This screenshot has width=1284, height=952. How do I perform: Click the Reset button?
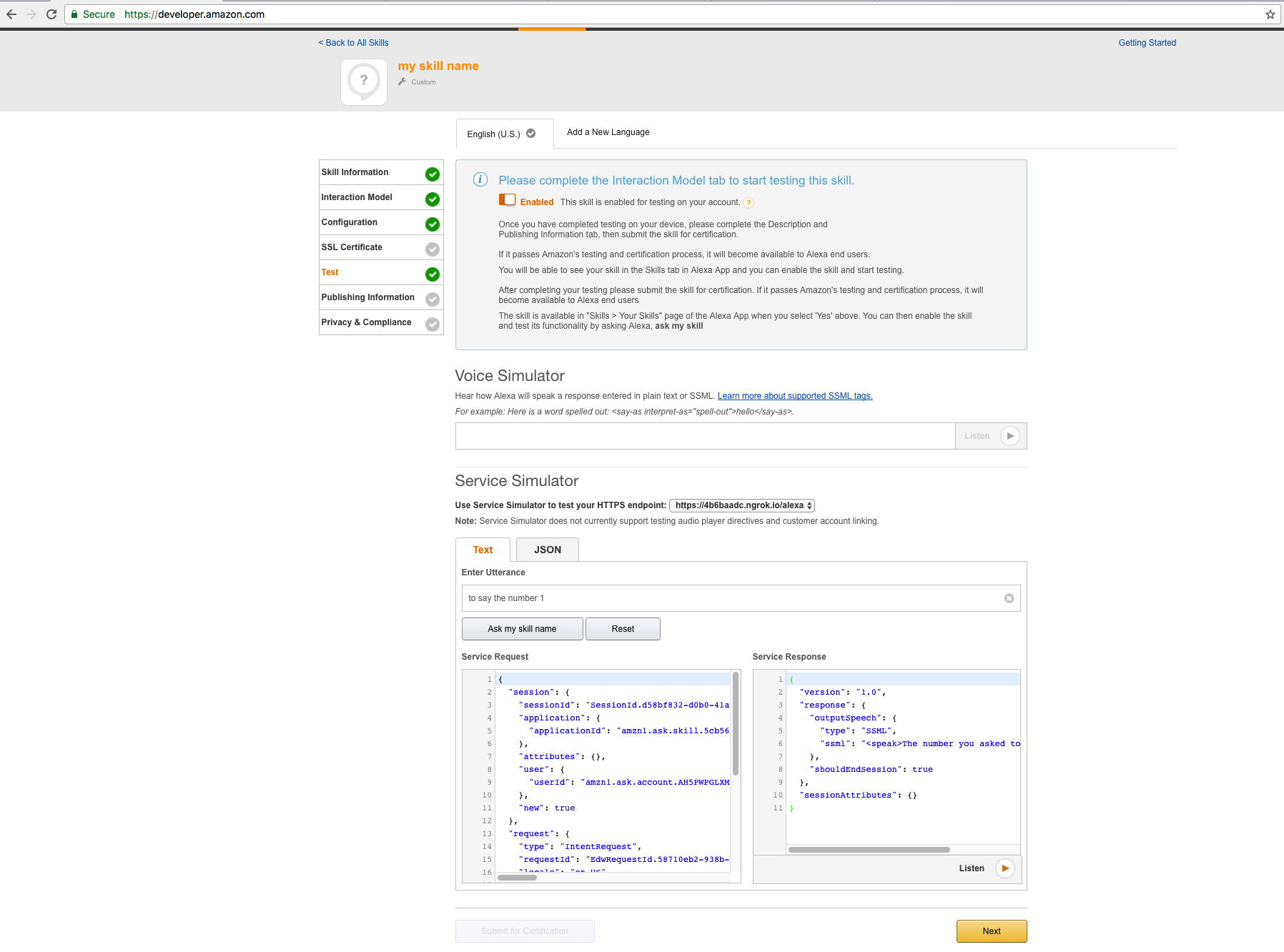pyautogui.click(x=623, y=629)
